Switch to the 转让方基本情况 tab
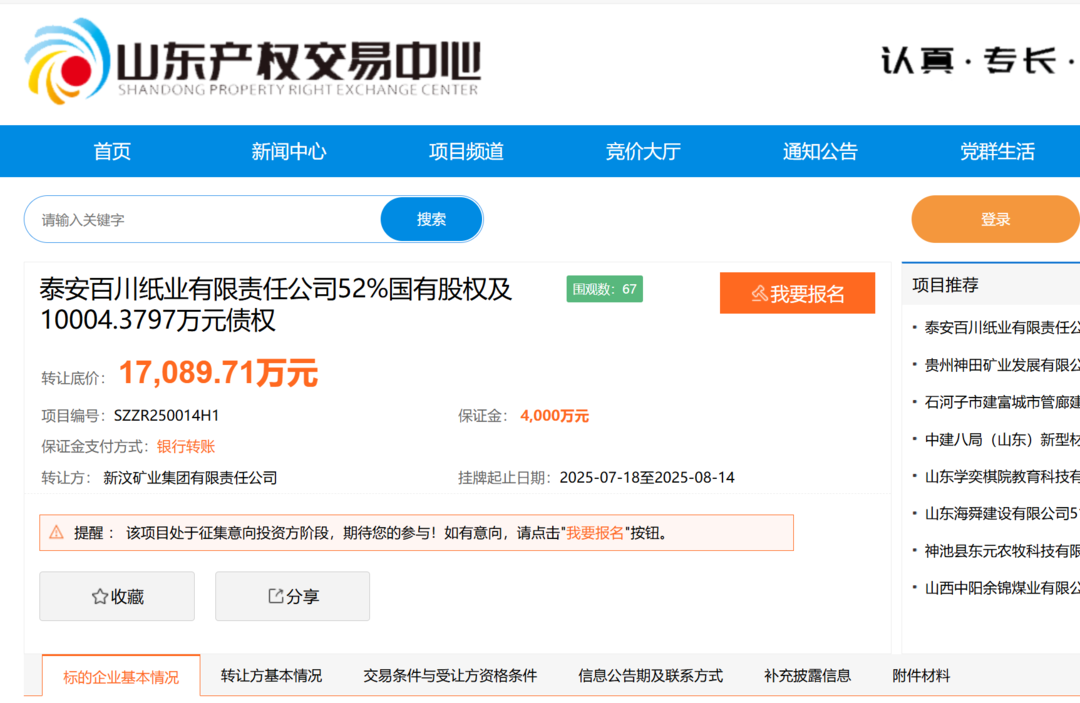This screenshot has width=1080, height=703. point(271,676)
